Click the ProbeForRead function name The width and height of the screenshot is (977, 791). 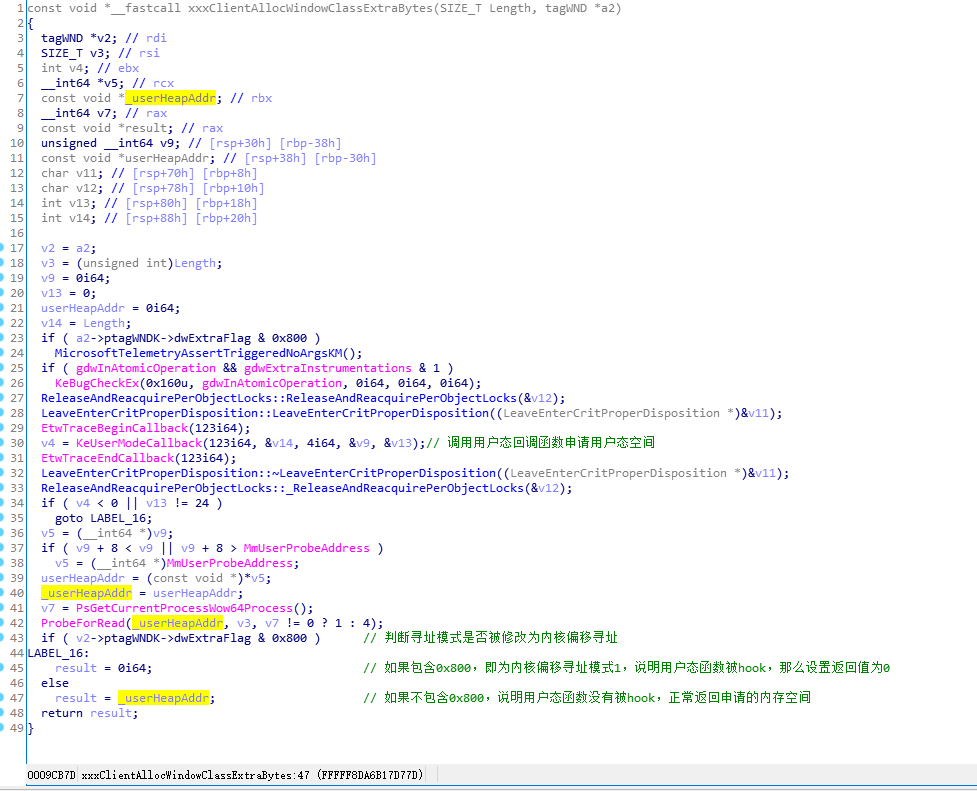click(83, 623)
